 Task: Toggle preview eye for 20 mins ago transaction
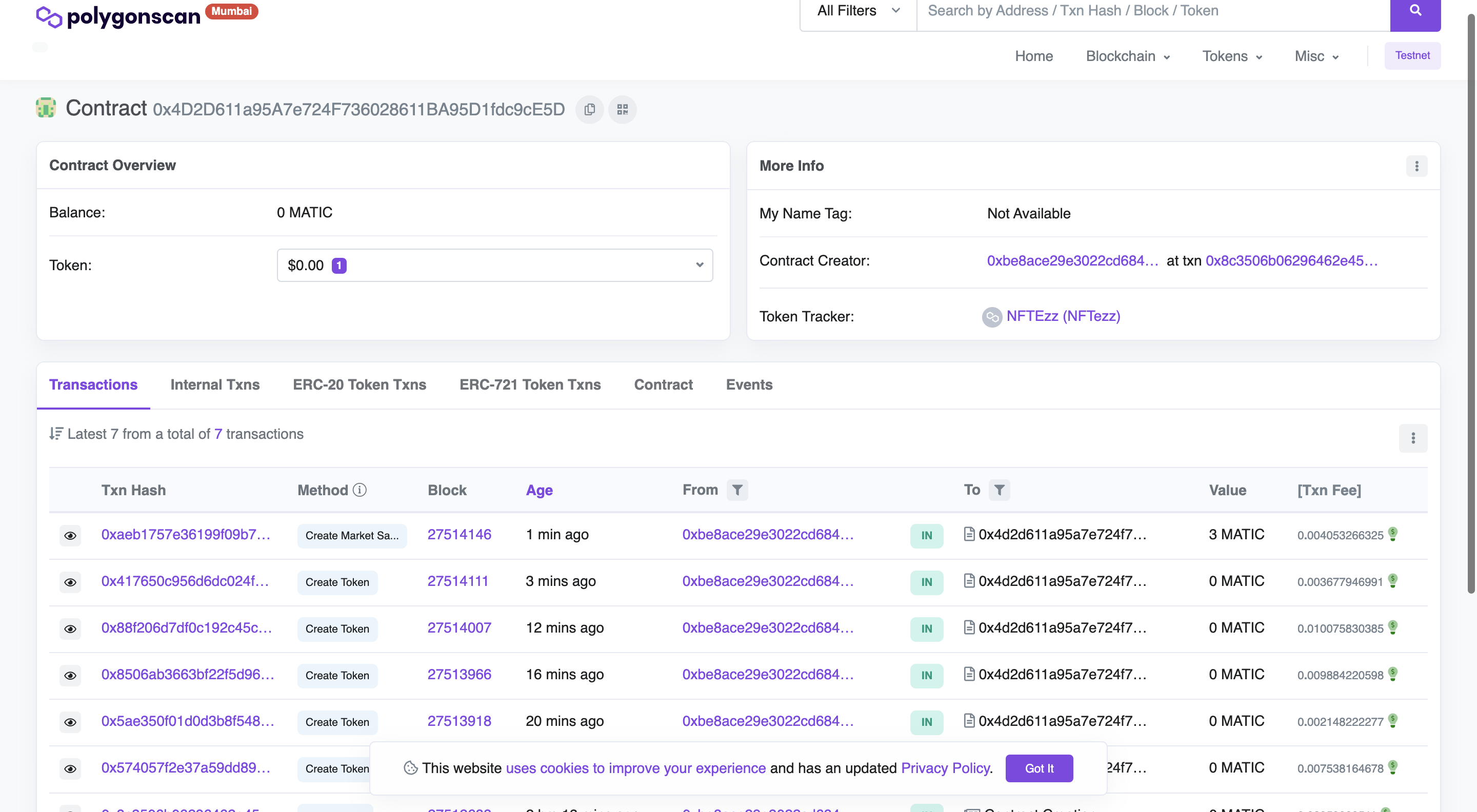pos(70,722)
